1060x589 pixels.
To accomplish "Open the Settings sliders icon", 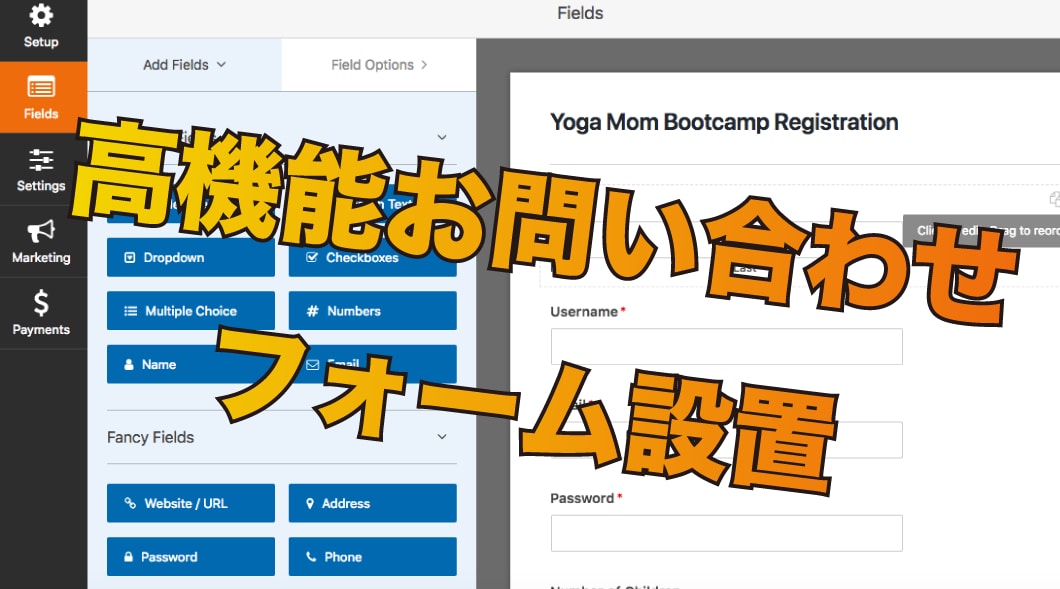I will tap(41, 159).
